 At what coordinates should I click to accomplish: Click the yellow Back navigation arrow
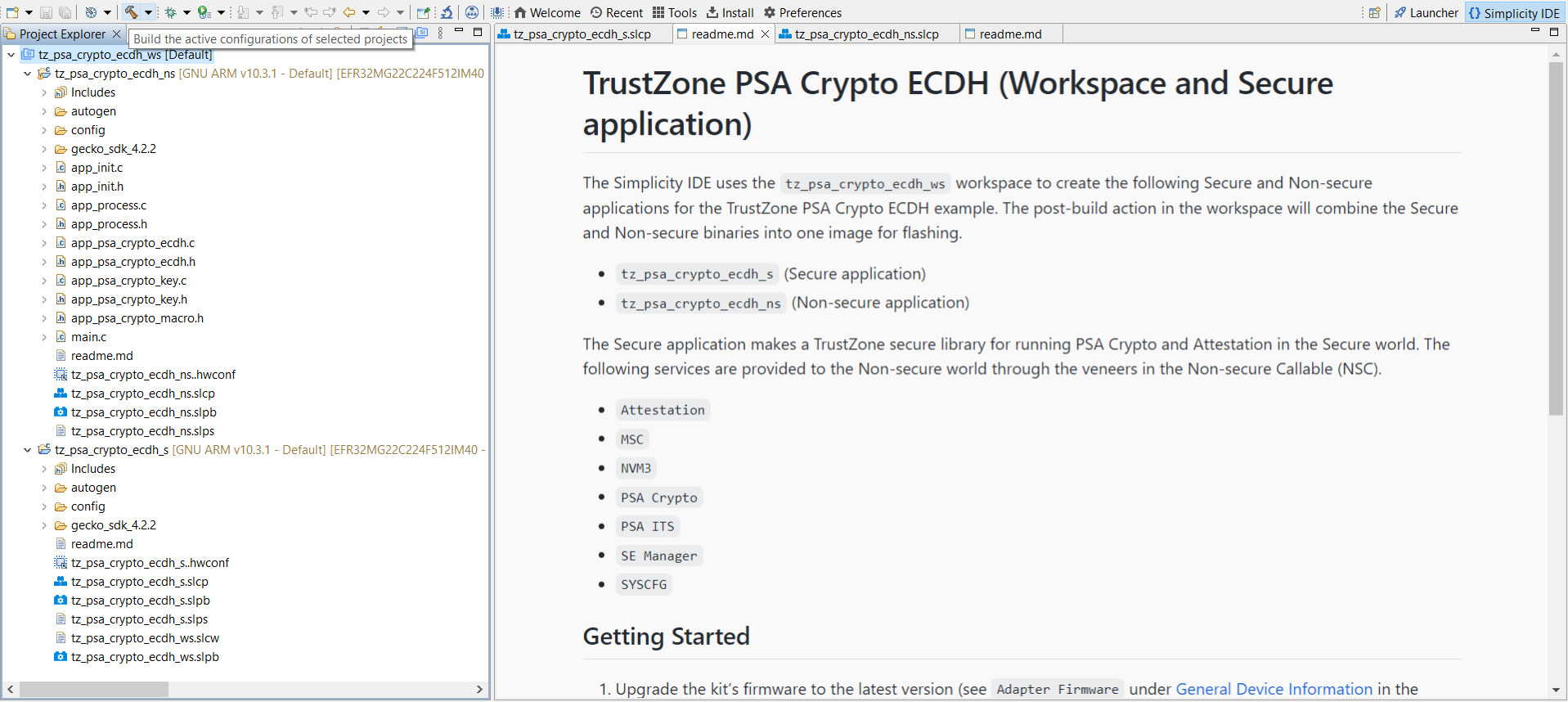point(349,12)
